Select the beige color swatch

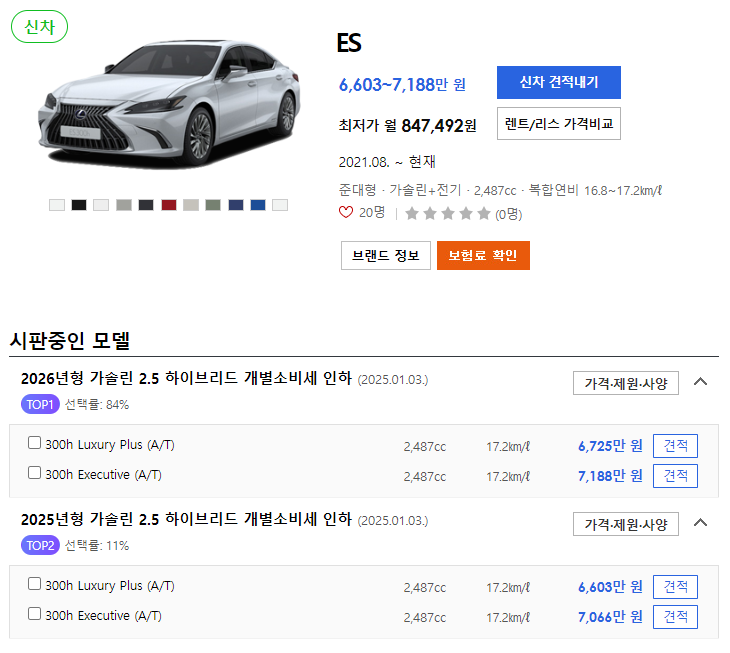coord(191,205)
